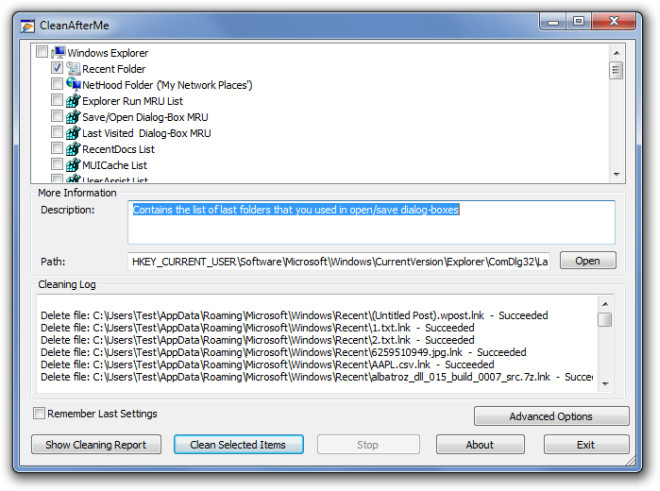Click log line for AAPL.csv.lnk

tap(267, 364)
